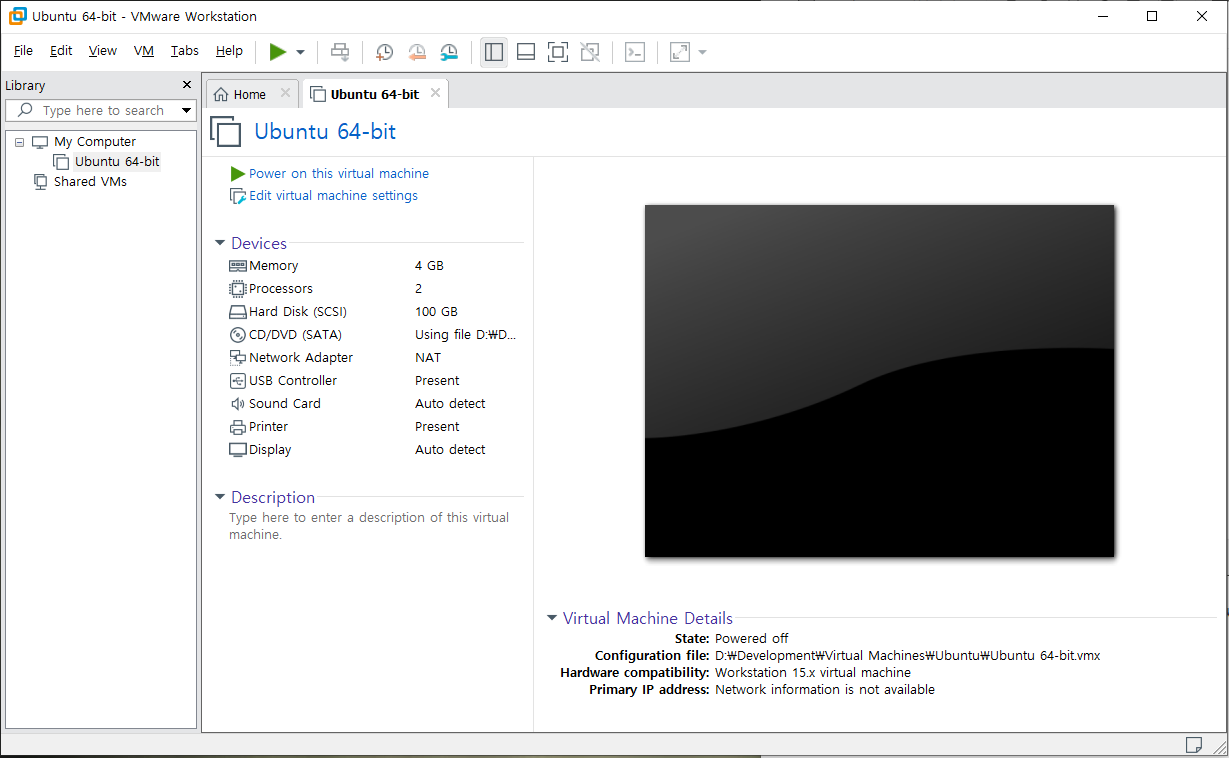Open the power options dropdown arrow
Image resolution: width=1229 pixels, height=758 pixels.
[300, 52]
